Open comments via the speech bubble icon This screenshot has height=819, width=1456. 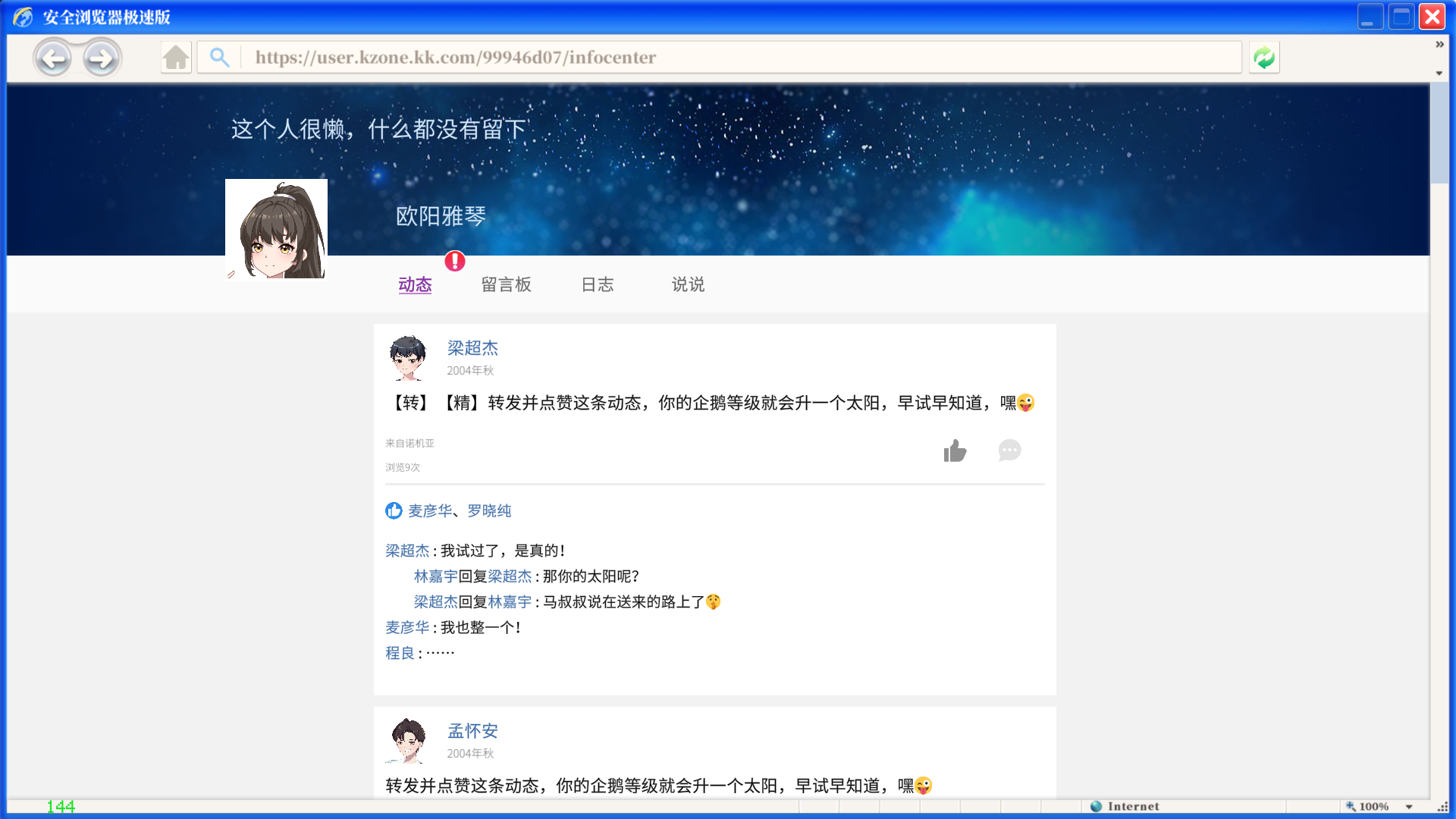coord(1009,450)
